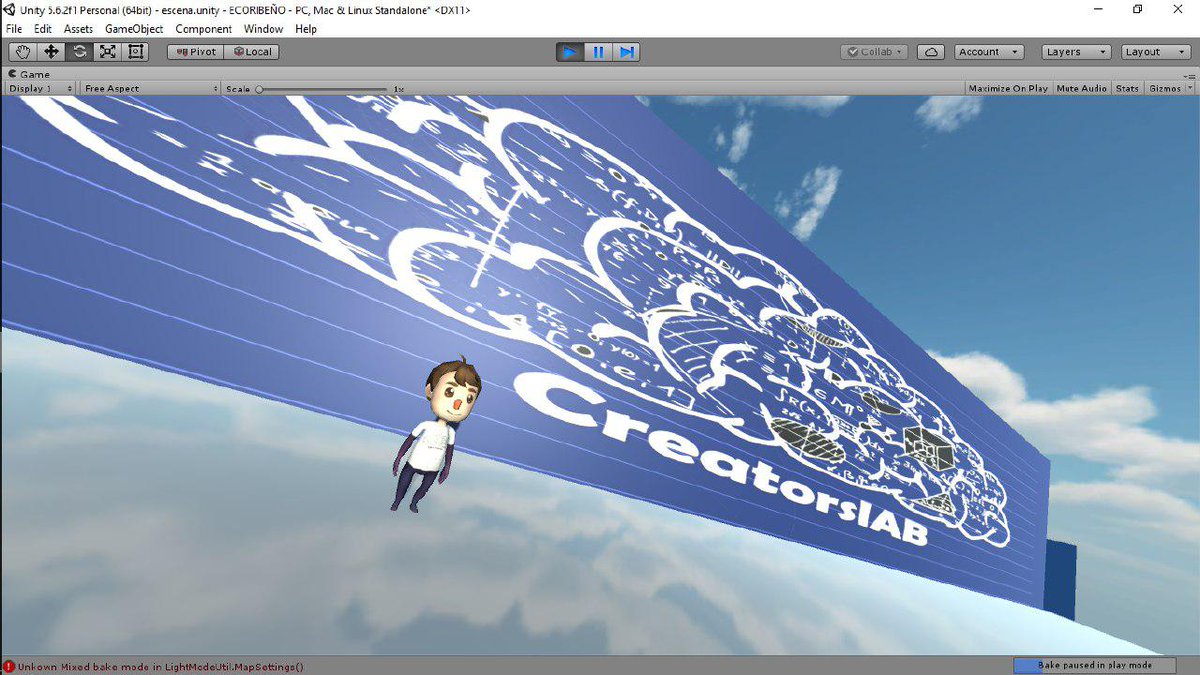The width and height of the screenshot is (1200, 675).
Task: Click the Unkown Mixed bake mode error message
Action: [x=160, y=666]
